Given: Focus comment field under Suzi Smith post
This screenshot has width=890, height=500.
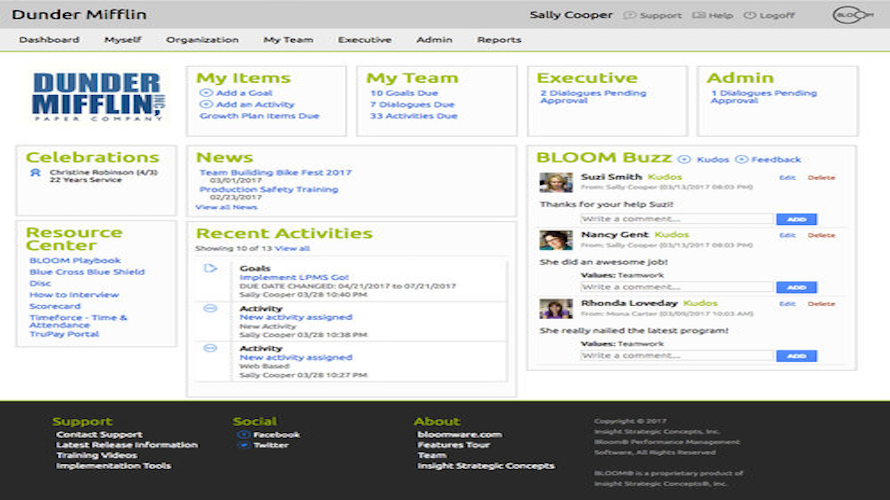Looking at the screenshot, I should tap(677, 219).
